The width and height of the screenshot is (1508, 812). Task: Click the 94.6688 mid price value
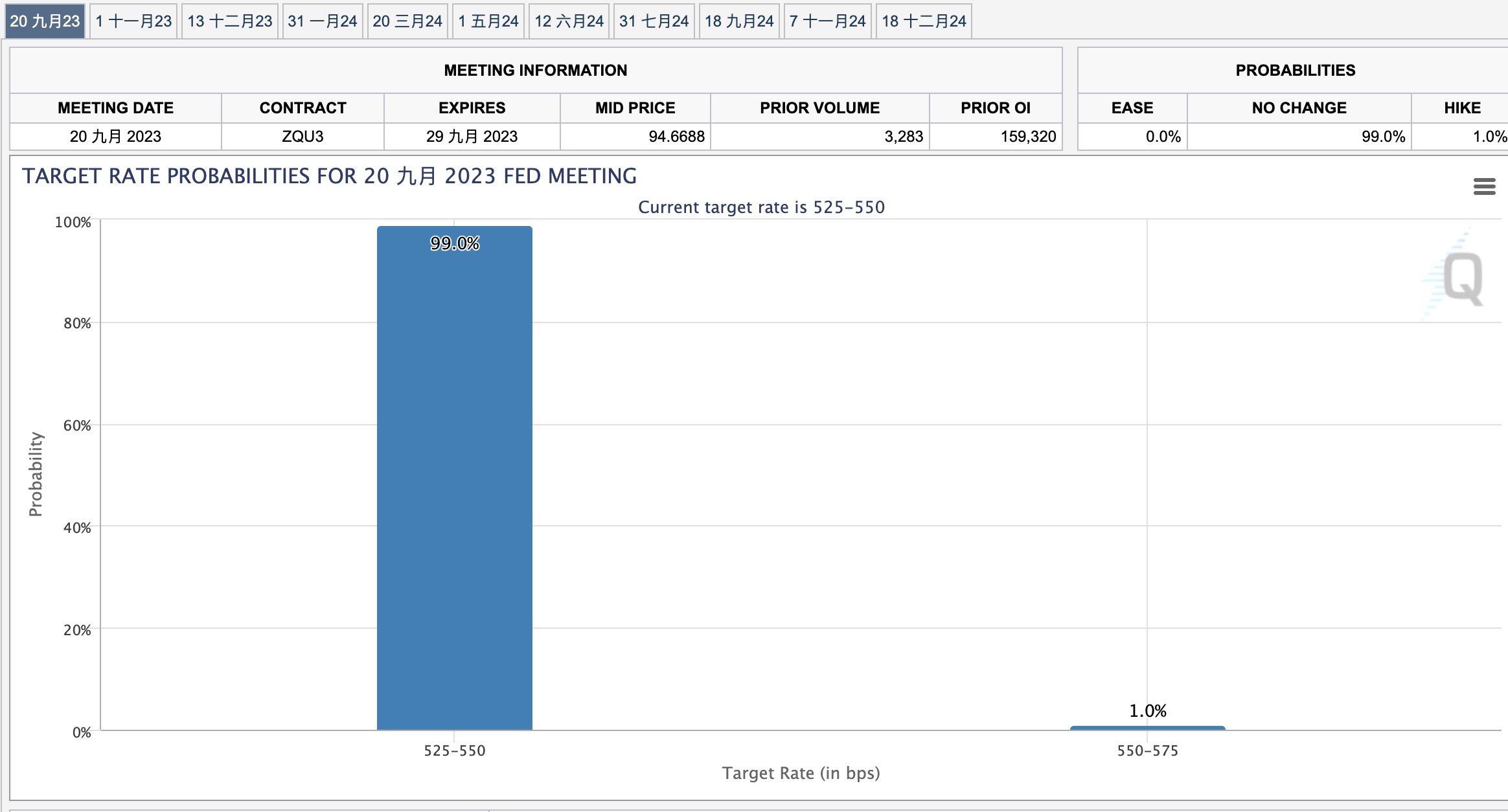676,137
